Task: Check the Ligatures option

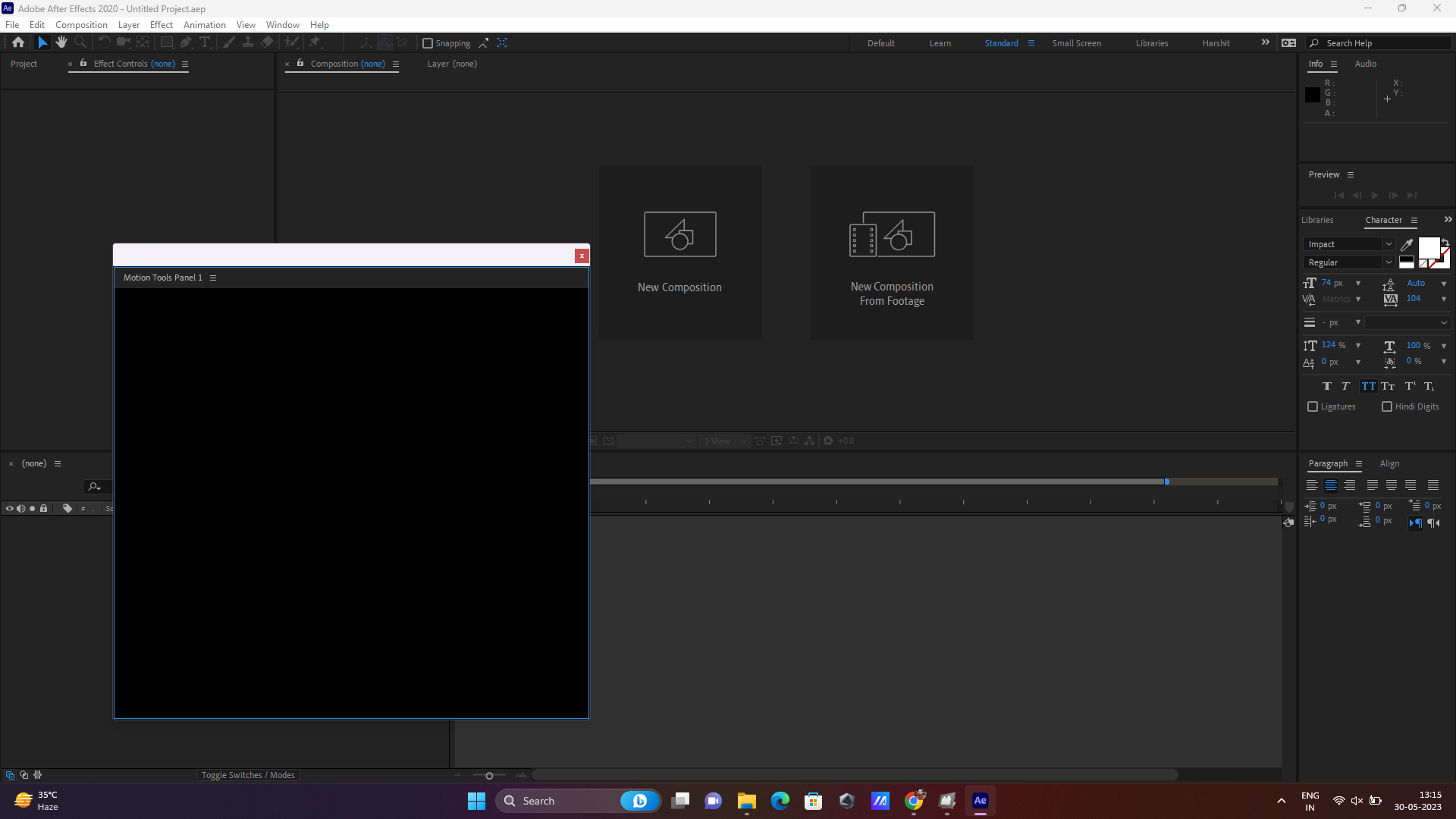Action: [1313, 406]
